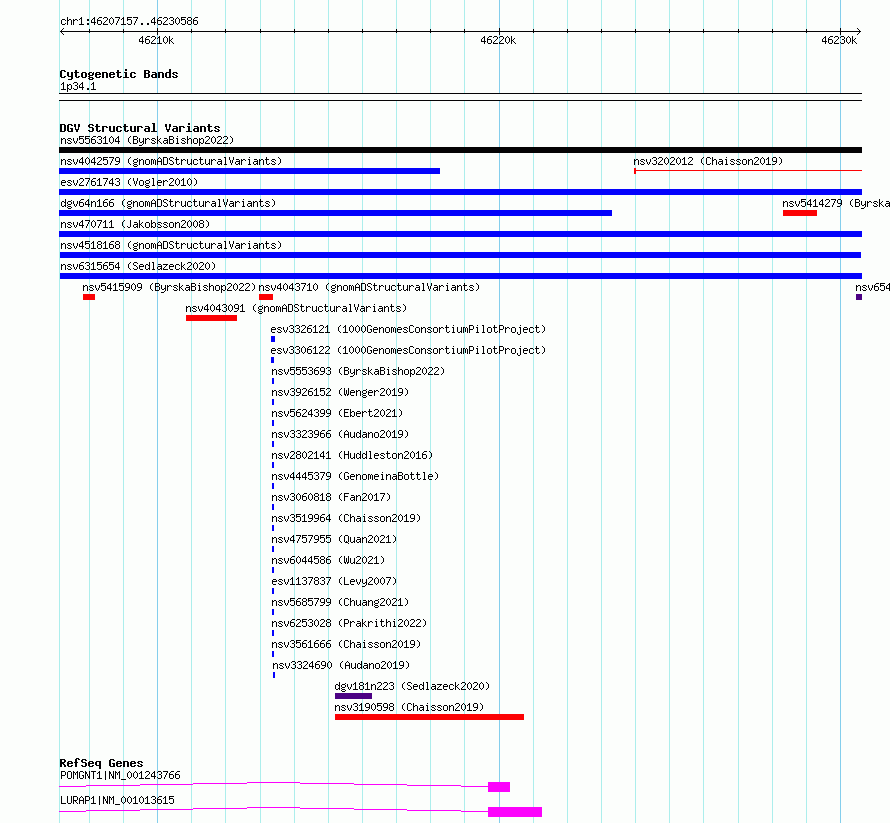This screenshot has width=890, height=823.
Task: Open nsv4043091 (gnomADStructuralVariants) label
Action: click(x=296, y=308)
